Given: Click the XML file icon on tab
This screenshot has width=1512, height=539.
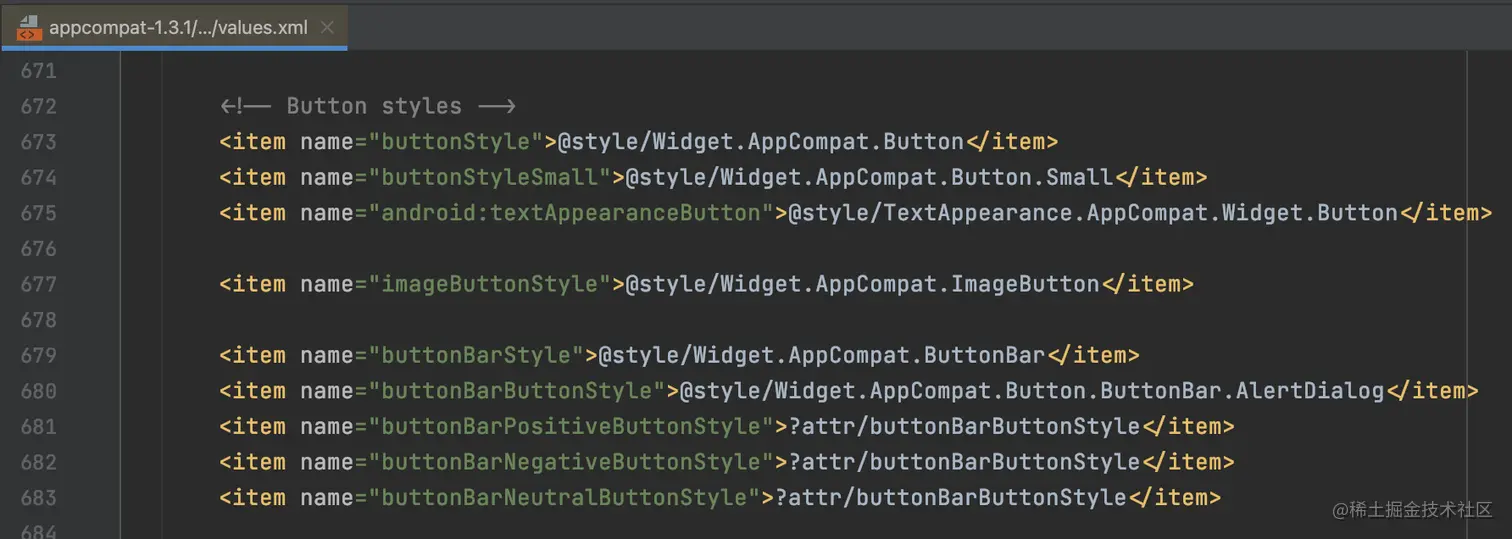Looking at the screenshot, I should tap(30, 28).
